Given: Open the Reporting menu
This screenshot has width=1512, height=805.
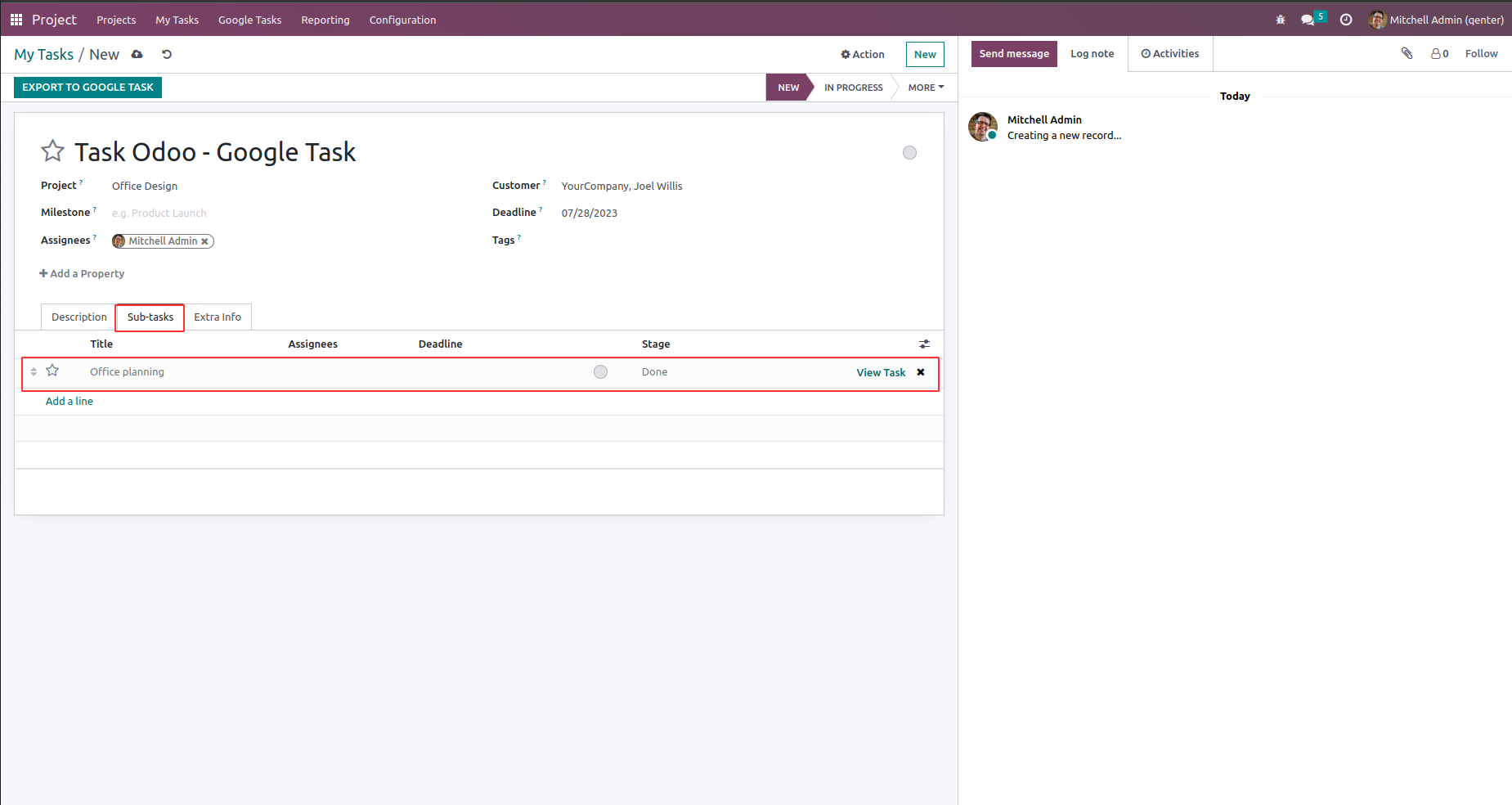Looking at the screenshot, I should pyautogui.click(x=325, y=20).
